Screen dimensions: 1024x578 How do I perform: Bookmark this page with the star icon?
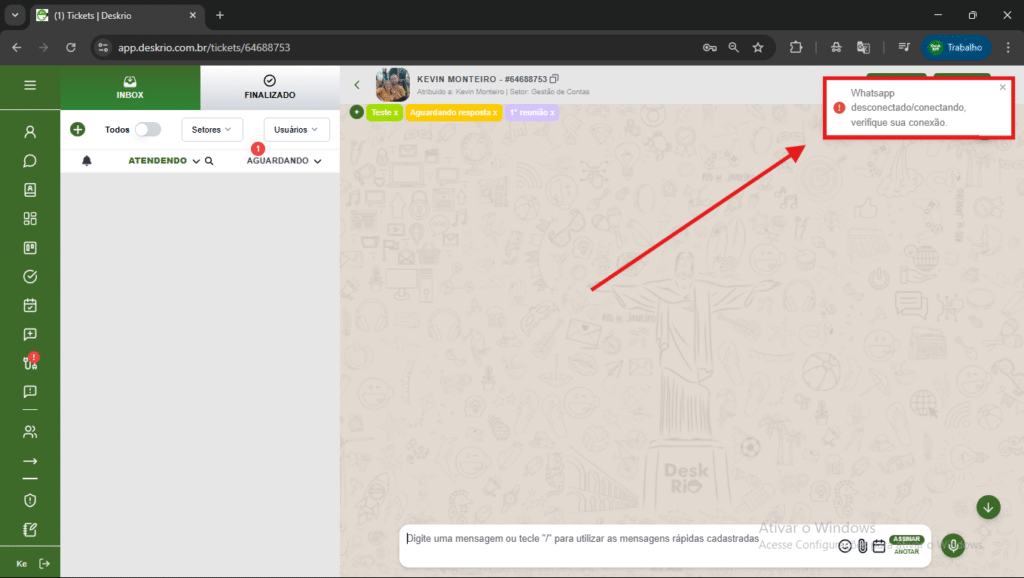pos(758,47)
